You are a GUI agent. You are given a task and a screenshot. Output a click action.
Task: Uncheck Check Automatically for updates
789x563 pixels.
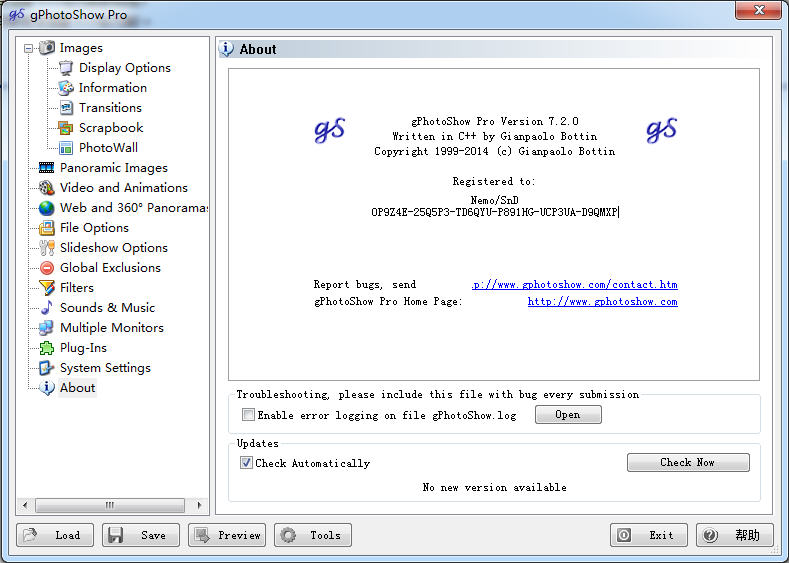246,462
